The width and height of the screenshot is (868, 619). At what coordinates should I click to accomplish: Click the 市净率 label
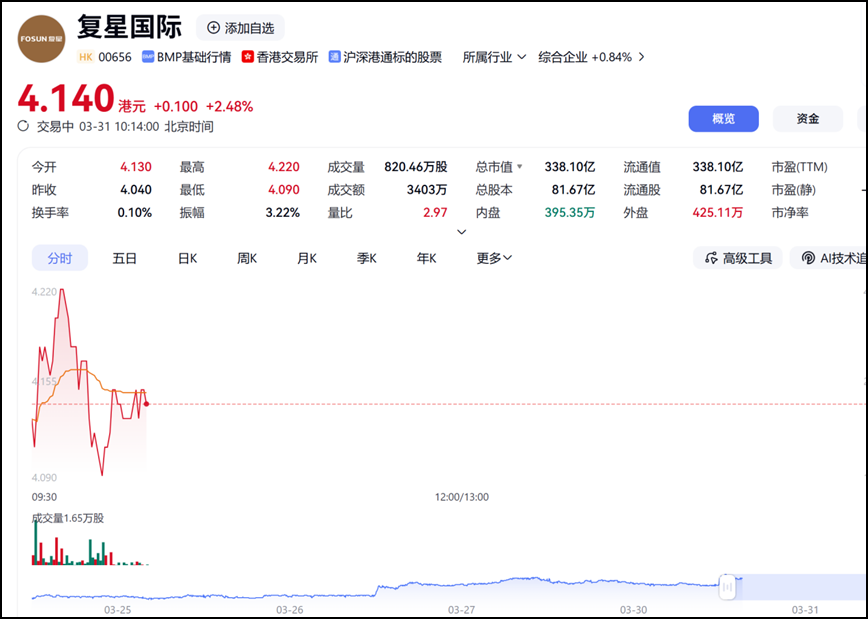tap(790, 213)
